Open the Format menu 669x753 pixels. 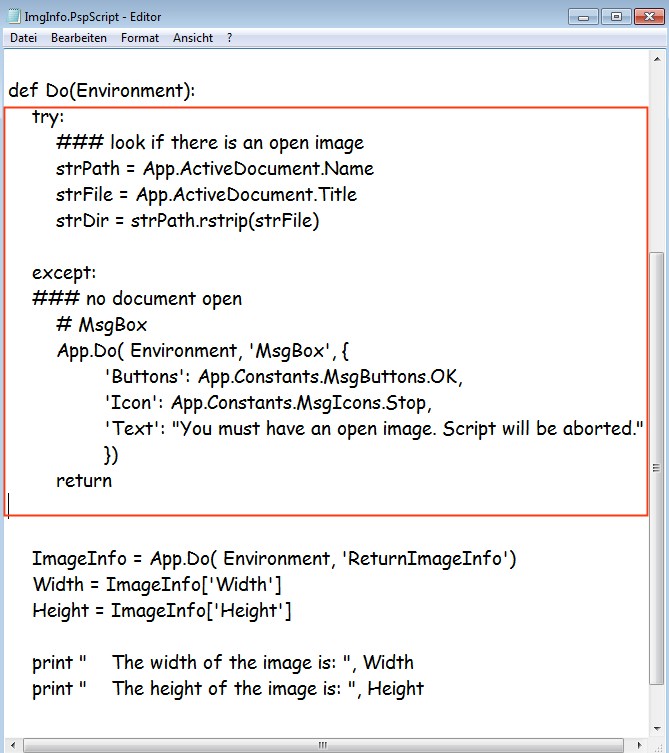[x=140, y=38]
